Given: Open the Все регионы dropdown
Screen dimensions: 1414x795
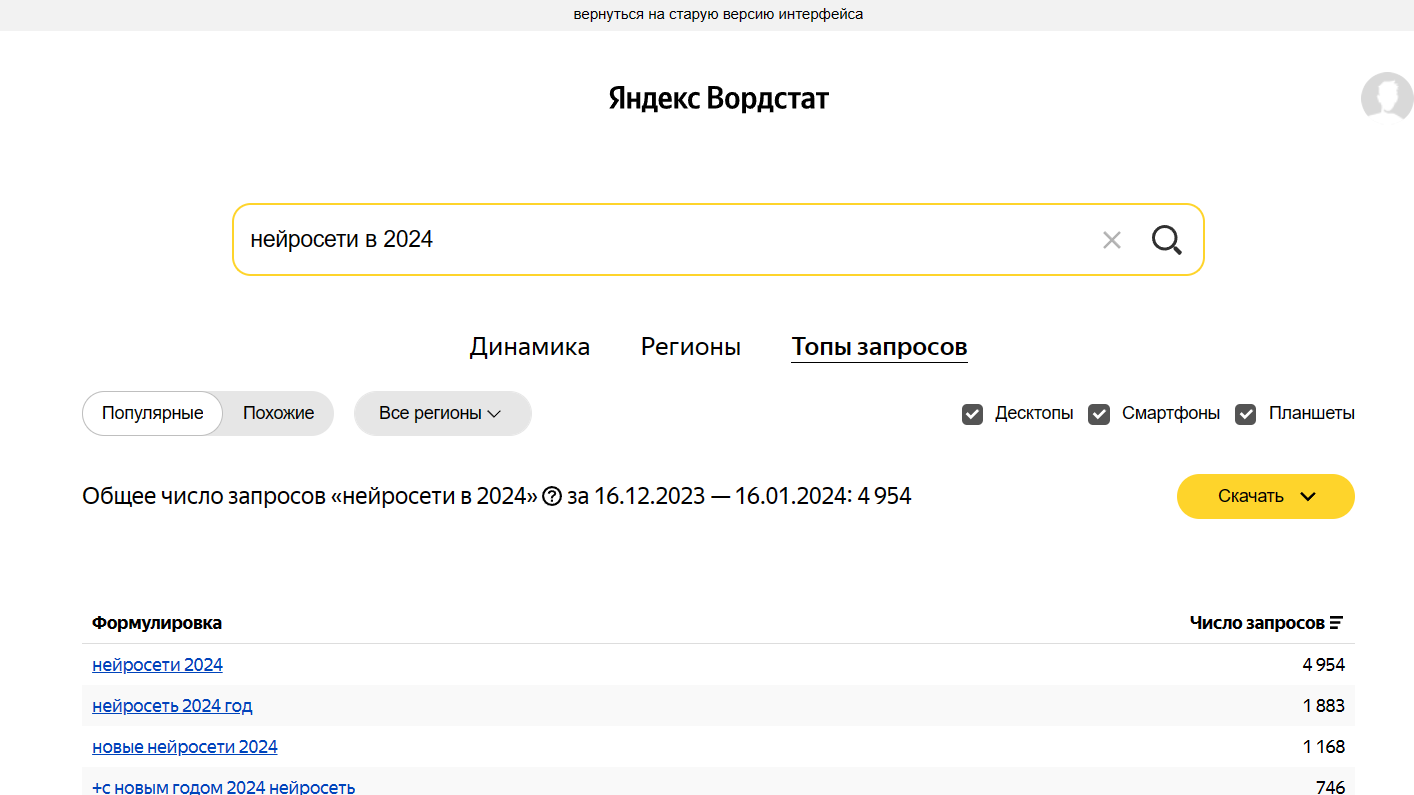Looking at the screenshot, I should tap(442, 413).
